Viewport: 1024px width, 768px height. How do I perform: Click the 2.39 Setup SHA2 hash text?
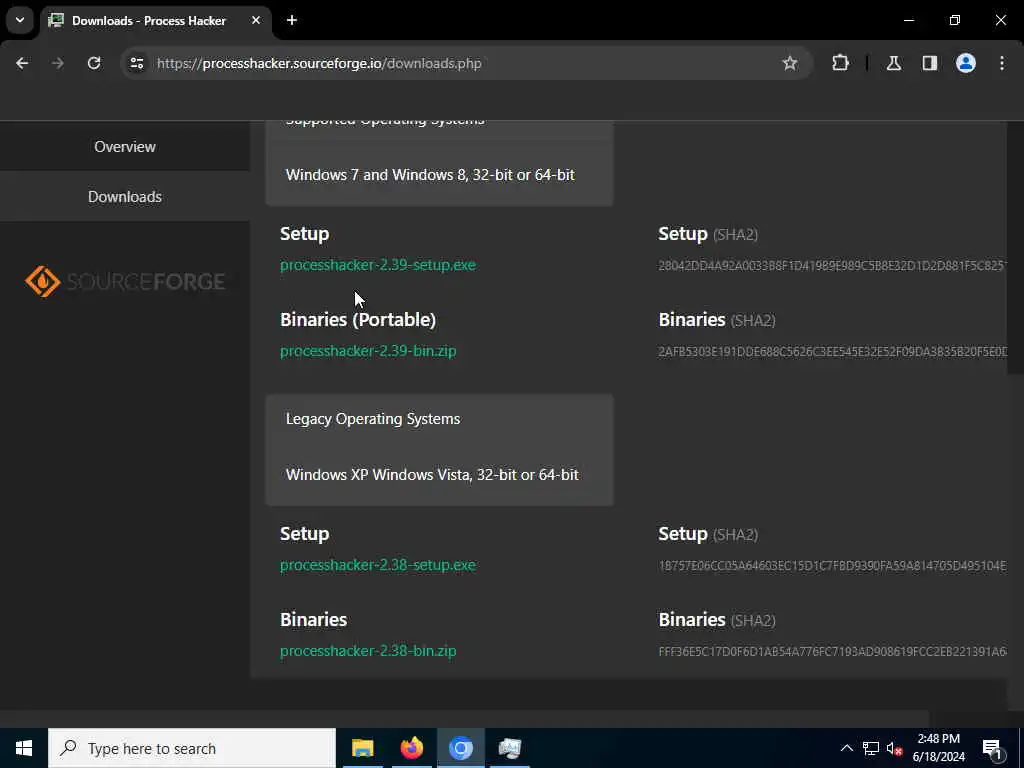833,266
